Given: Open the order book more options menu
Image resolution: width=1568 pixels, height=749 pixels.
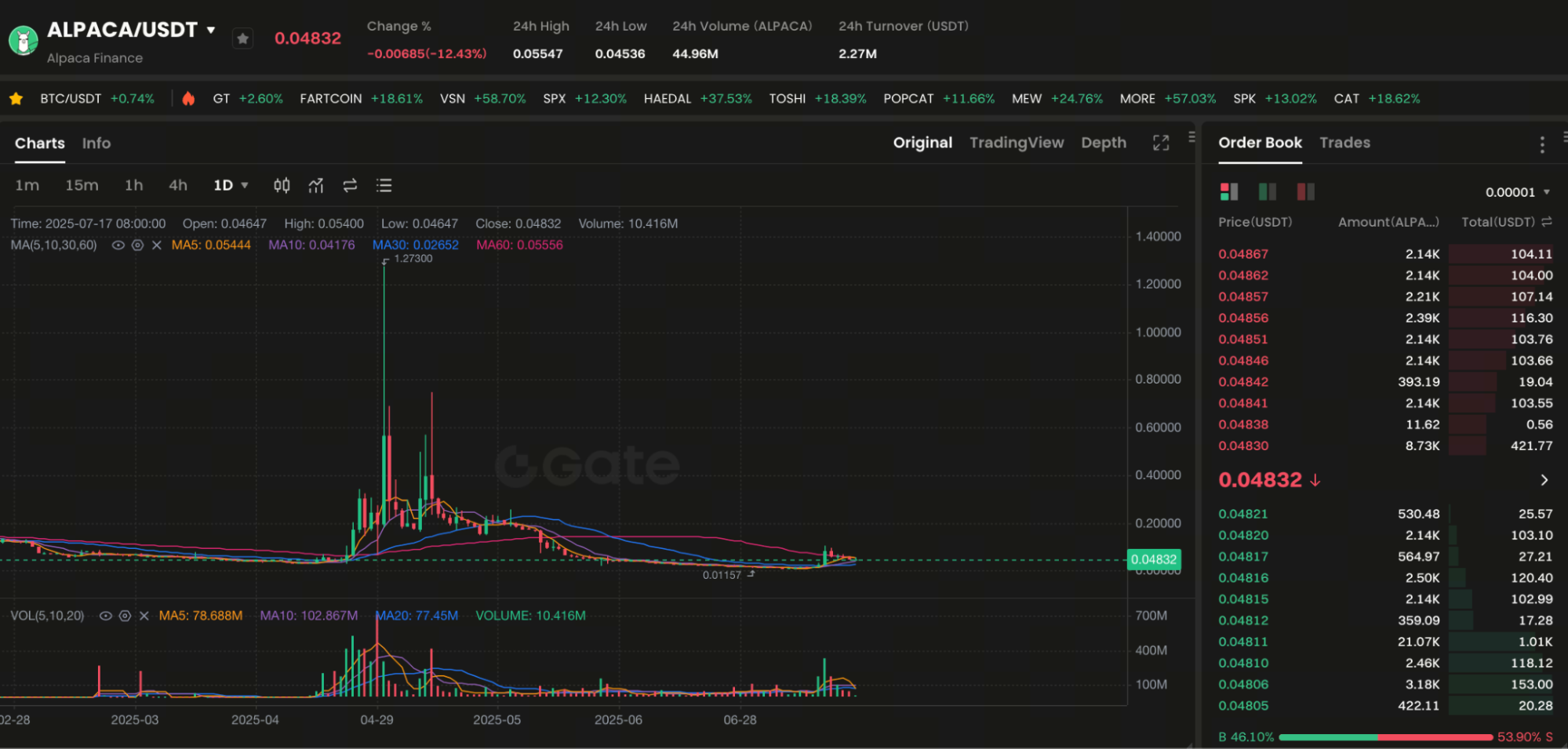Looking at the screenshot, I should (1542, 144).
